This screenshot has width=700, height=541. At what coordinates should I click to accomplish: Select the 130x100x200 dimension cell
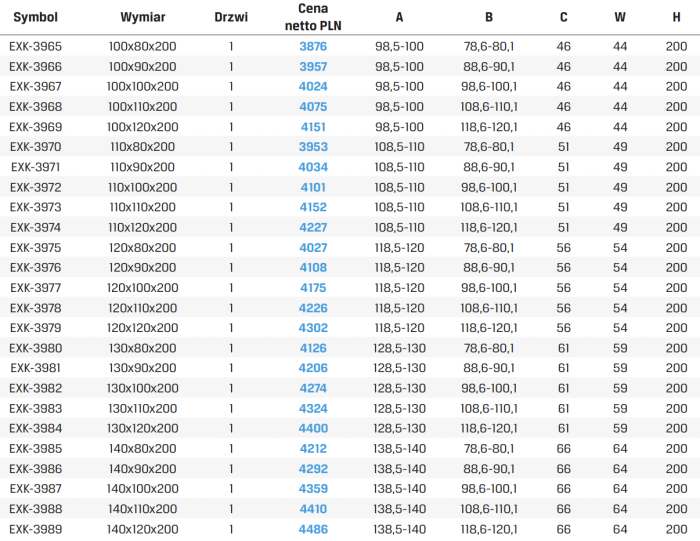[143, 388]
